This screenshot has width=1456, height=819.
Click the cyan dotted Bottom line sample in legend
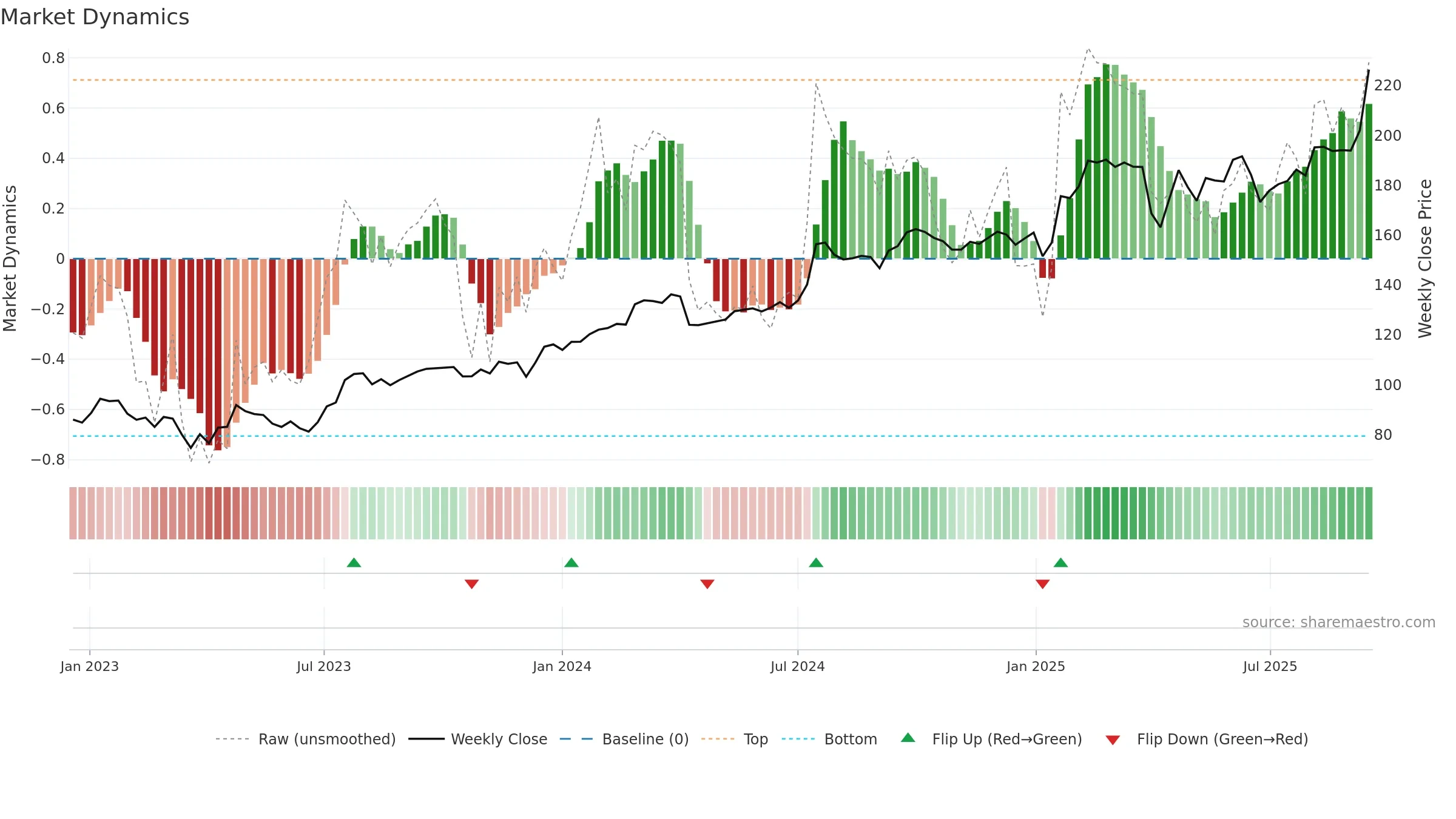(x=798, y=739)
